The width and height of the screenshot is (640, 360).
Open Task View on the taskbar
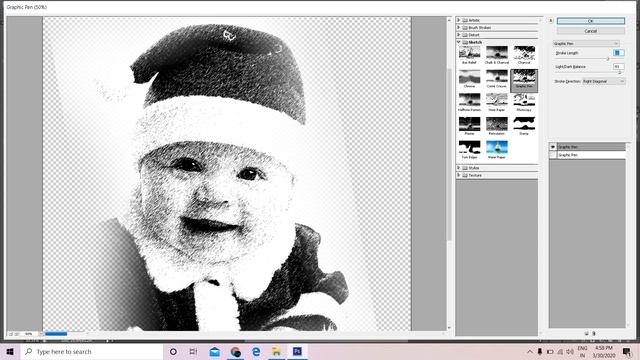[193, 351]
